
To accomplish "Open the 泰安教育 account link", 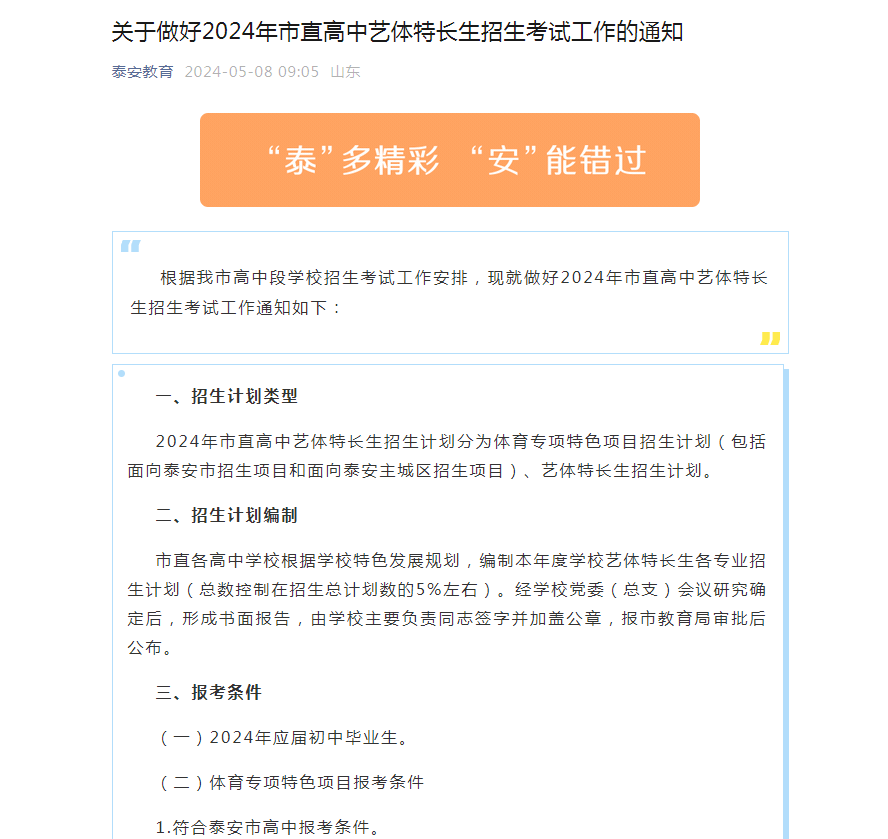I will (142, 72).
